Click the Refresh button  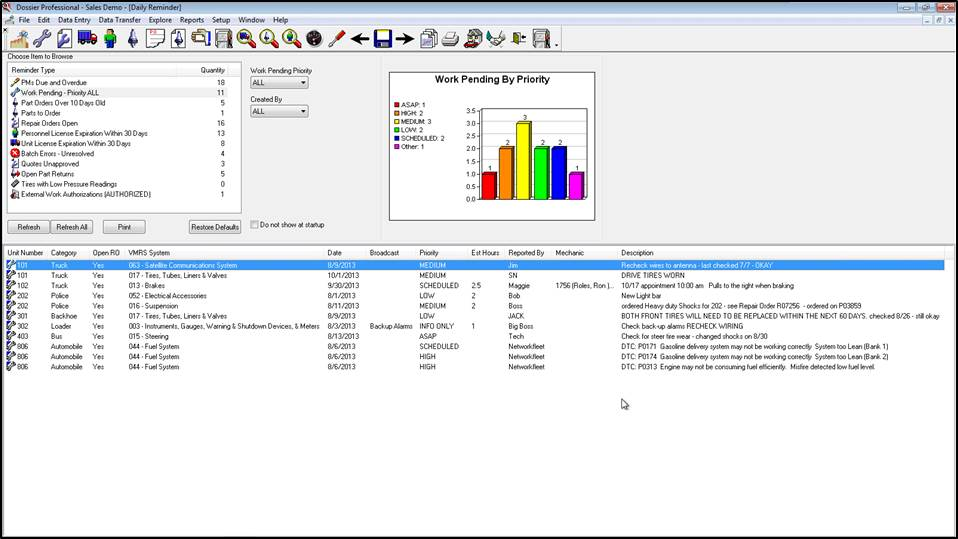tap(29, 227)
